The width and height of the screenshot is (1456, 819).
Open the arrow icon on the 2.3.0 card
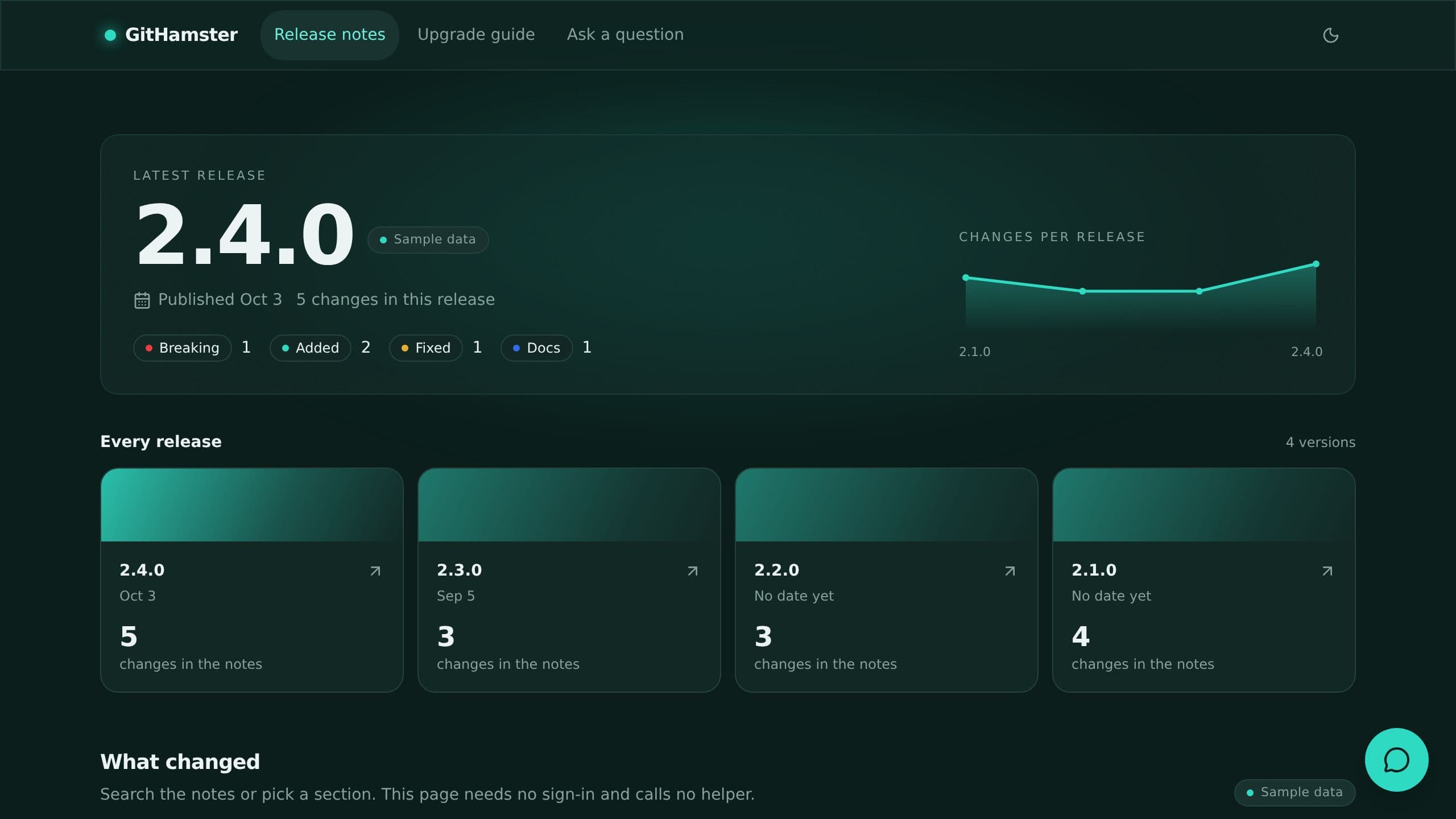pyautogui.click(x=693, y=570)
